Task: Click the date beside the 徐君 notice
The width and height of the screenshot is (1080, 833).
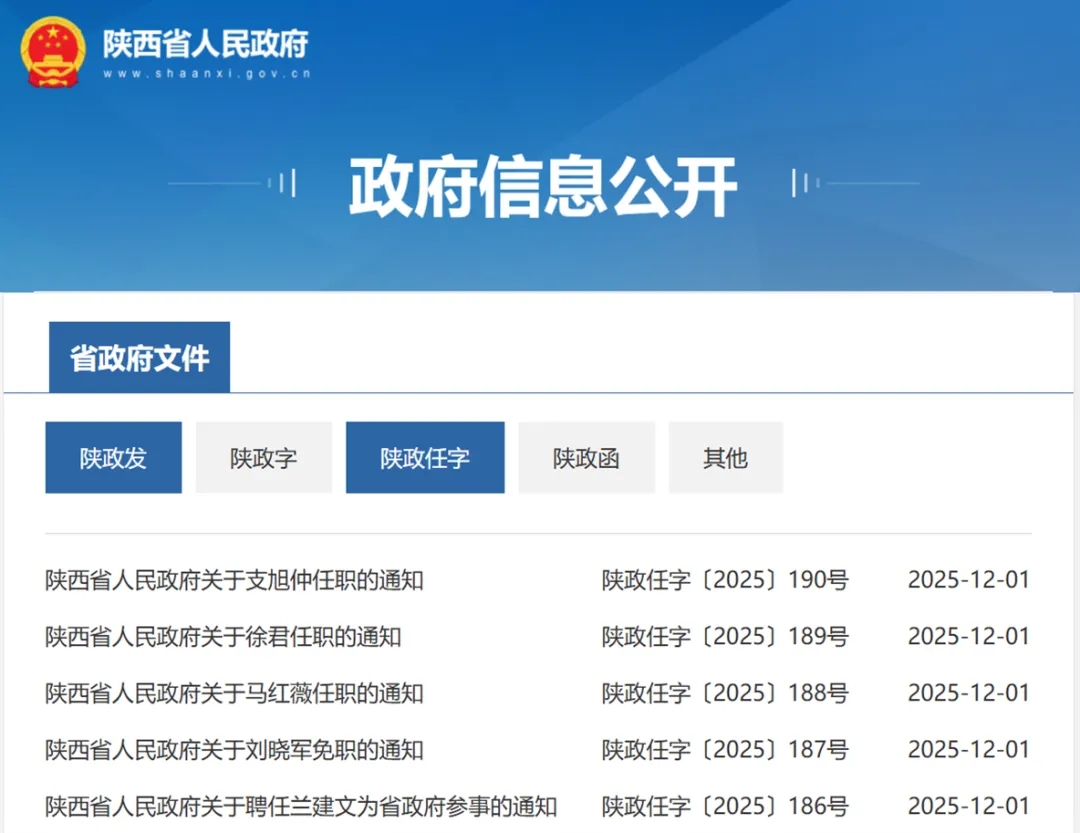Action: pos(968,636)
